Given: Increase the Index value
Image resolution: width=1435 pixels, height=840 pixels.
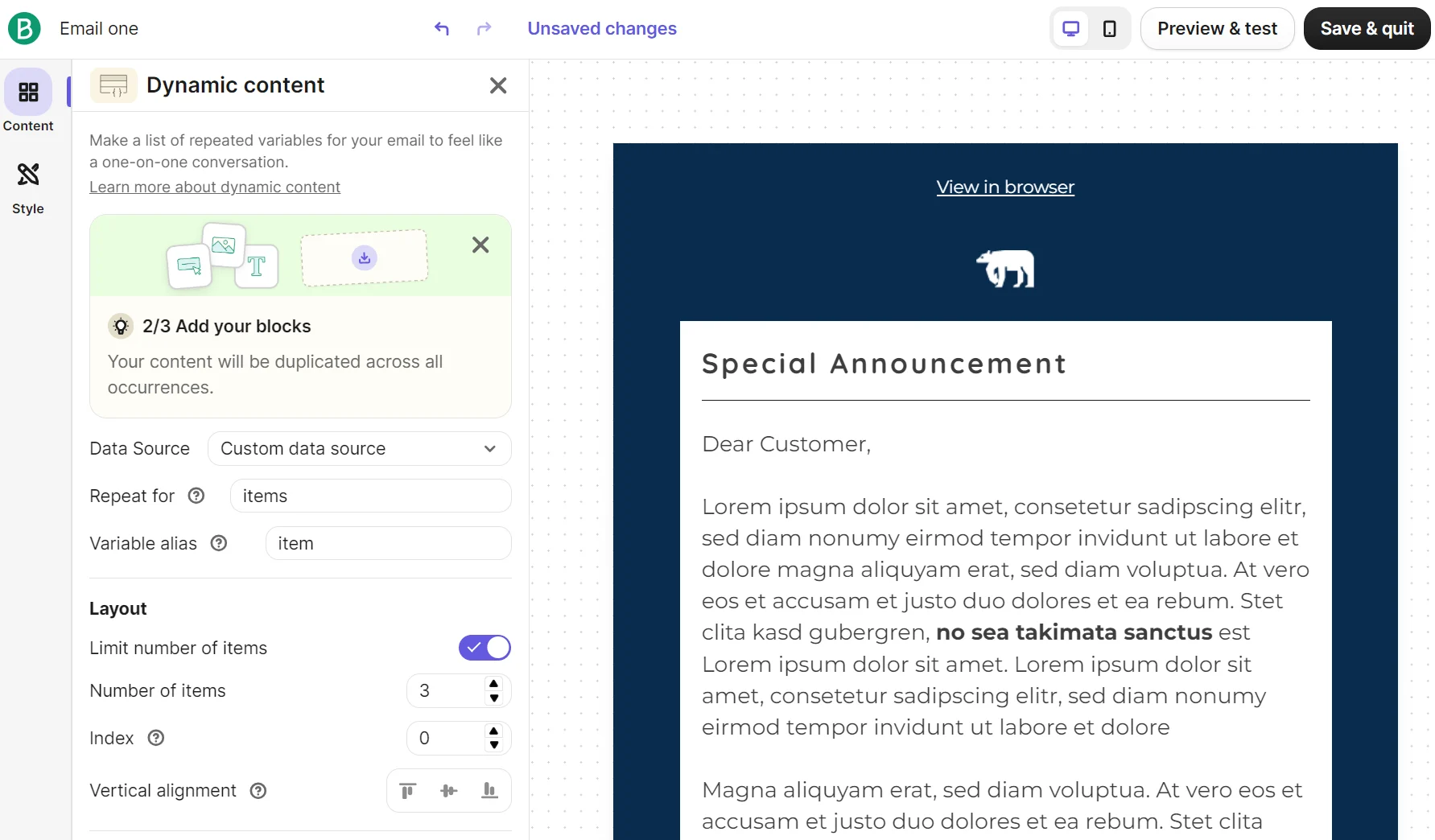Looking at the screenshot, I should click(494, 731).
